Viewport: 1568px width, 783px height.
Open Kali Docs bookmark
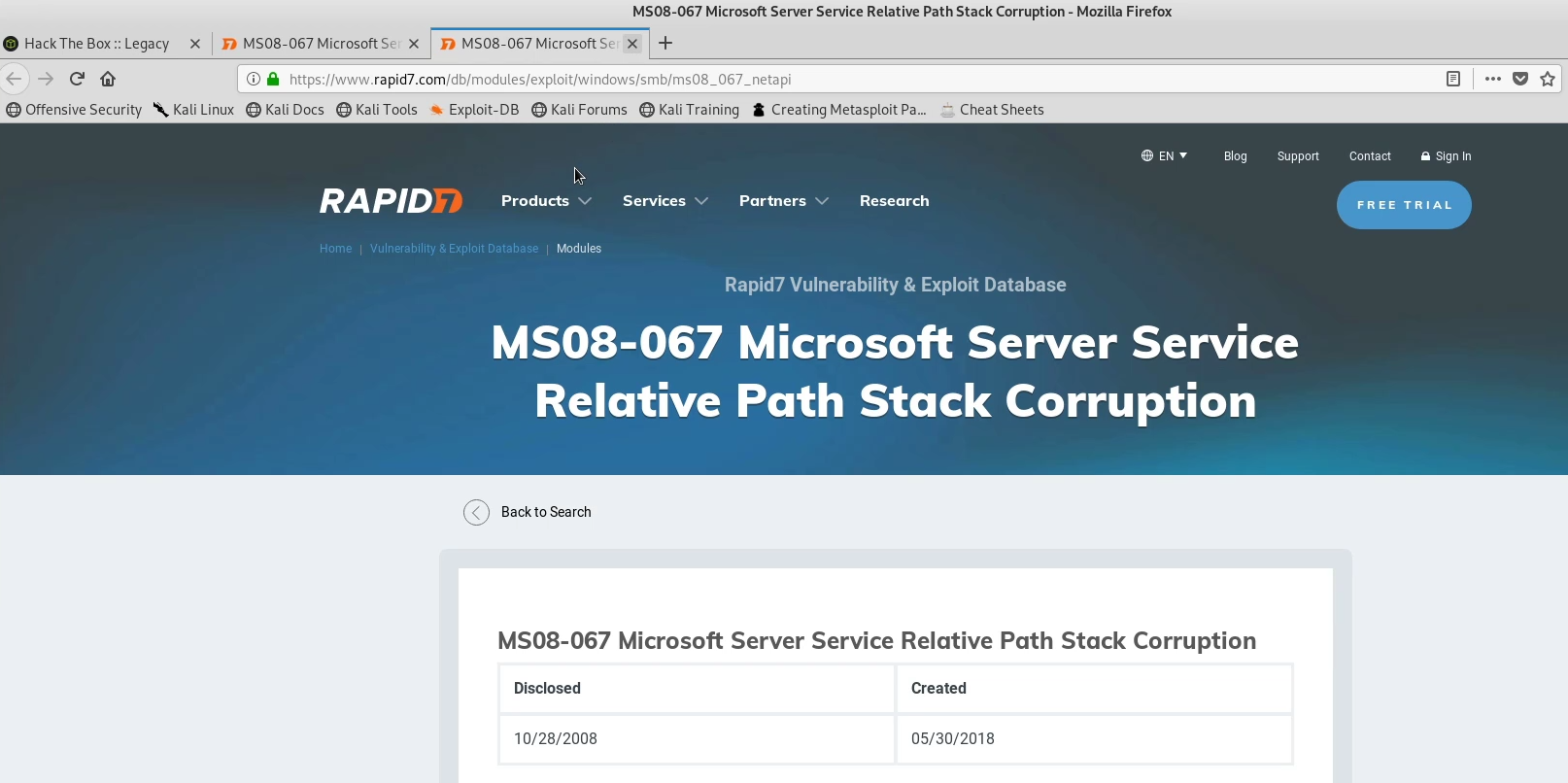[285, 110]
